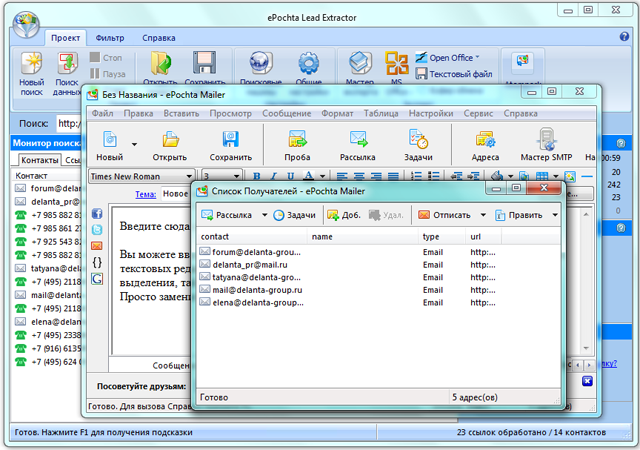Click Рассылка button in recipients list toolbar
Screen dimensions: 640x450
click(228, 215)
